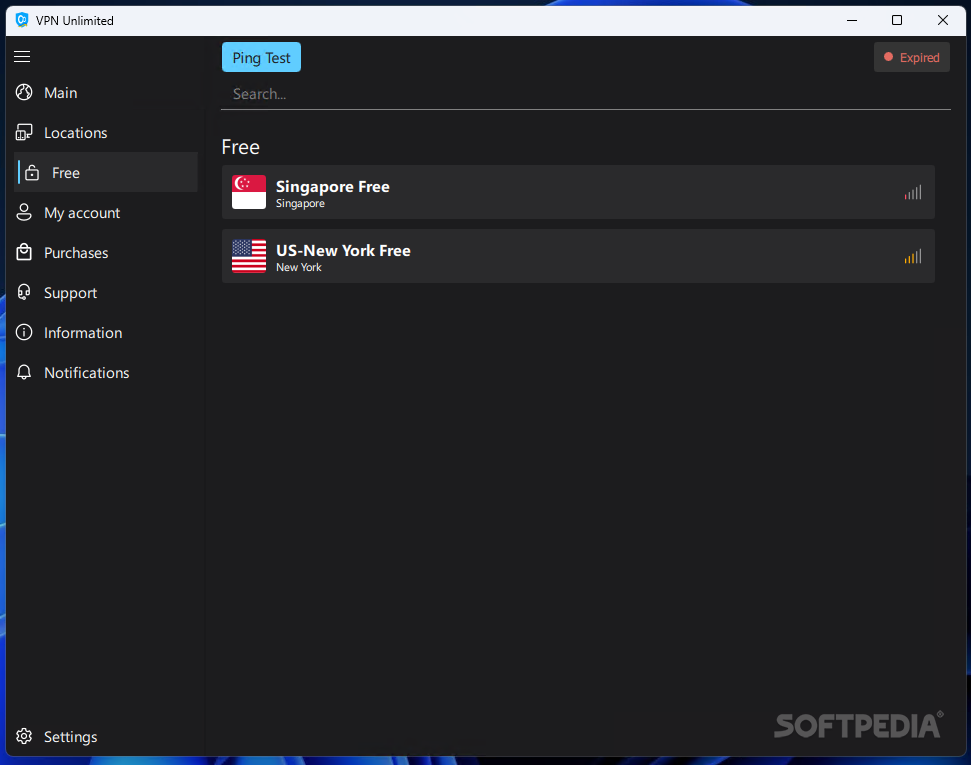Open the Purchases section
The image size is (971, 765).
pos(106,253)
